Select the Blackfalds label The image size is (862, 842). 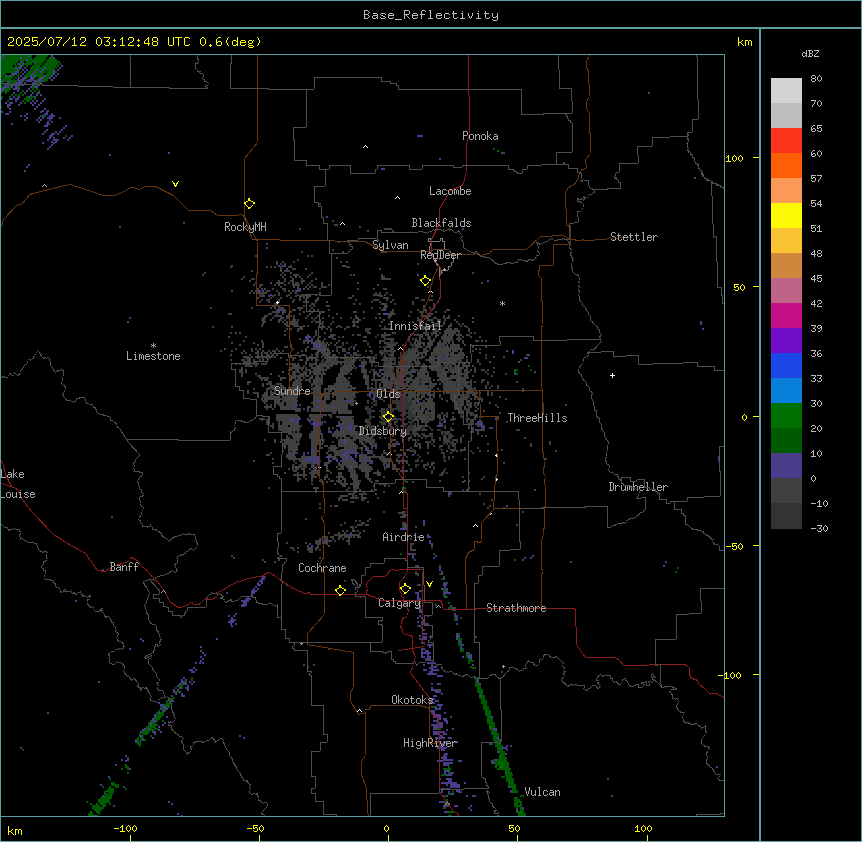point(441,223)
